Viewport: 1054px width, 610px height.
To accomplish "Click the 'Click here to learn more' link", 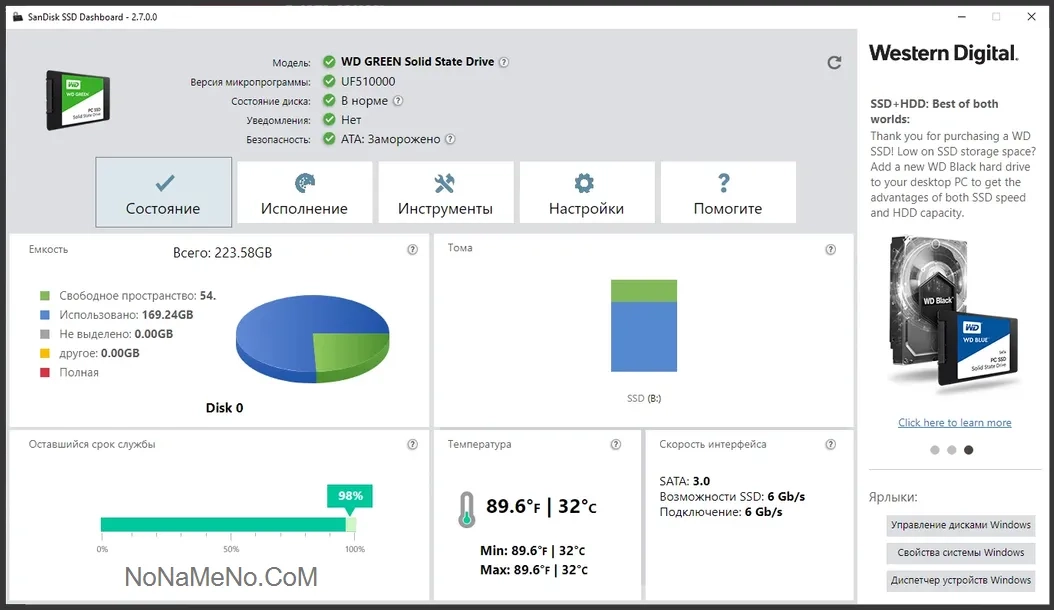I will point(954,423).
